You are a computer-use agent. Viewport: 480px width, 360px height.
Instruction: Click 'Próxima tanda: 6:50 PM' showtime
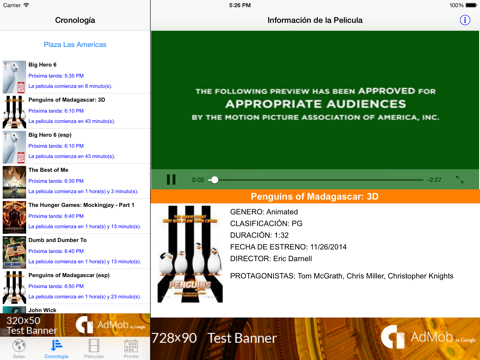[x=56, y=286]
